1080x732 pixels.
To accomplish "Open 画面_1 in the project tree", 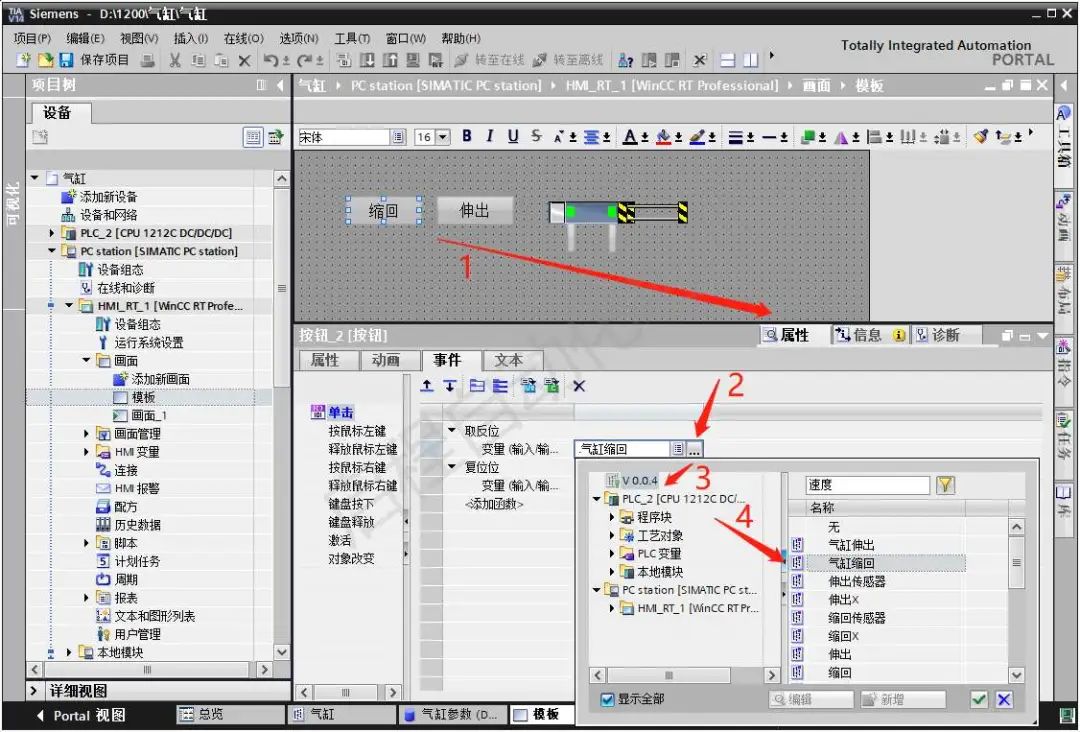I will (x=149, y=415).
